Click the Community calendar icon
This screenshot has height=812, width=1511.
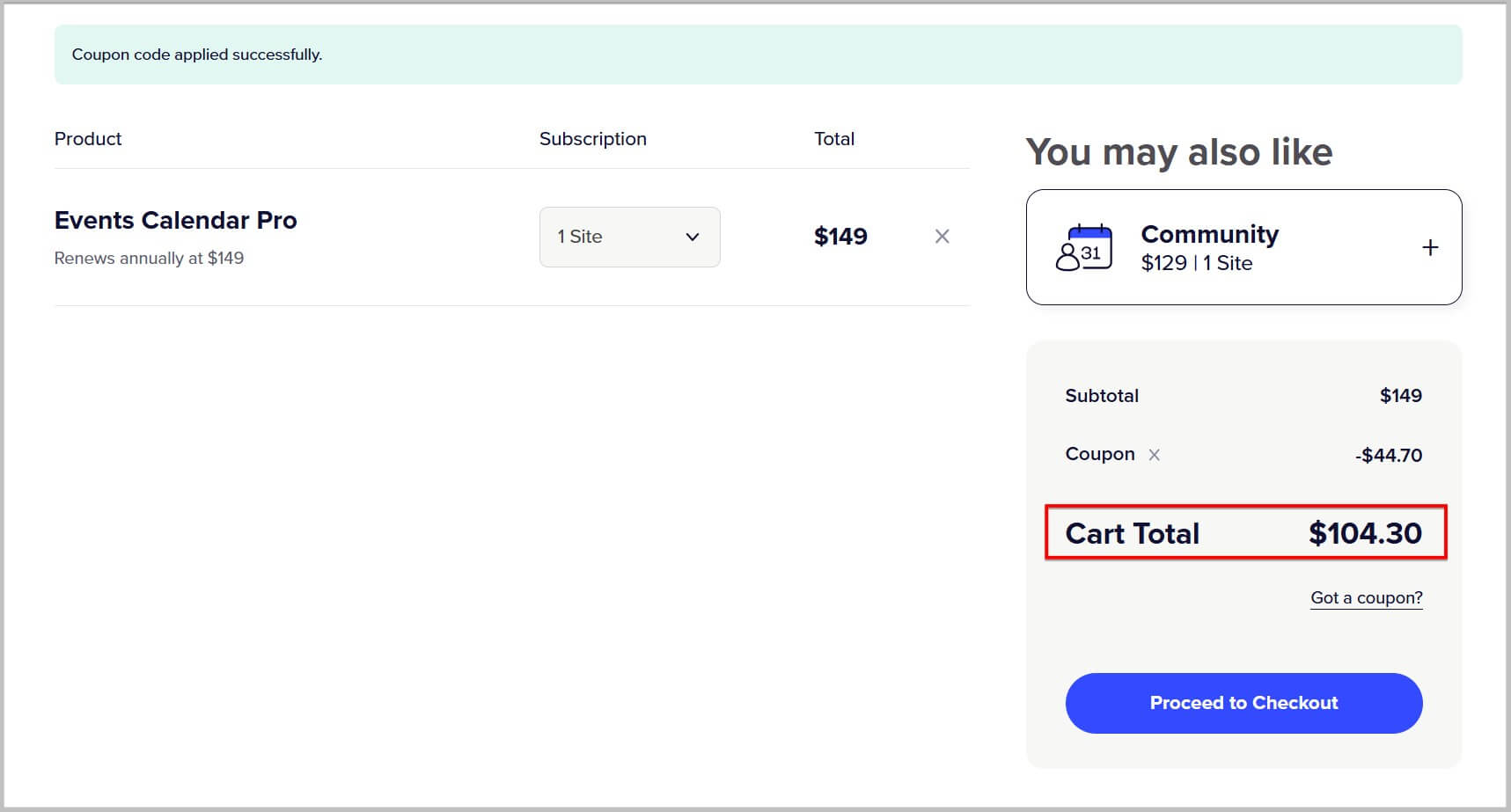tap(1084, 248)
